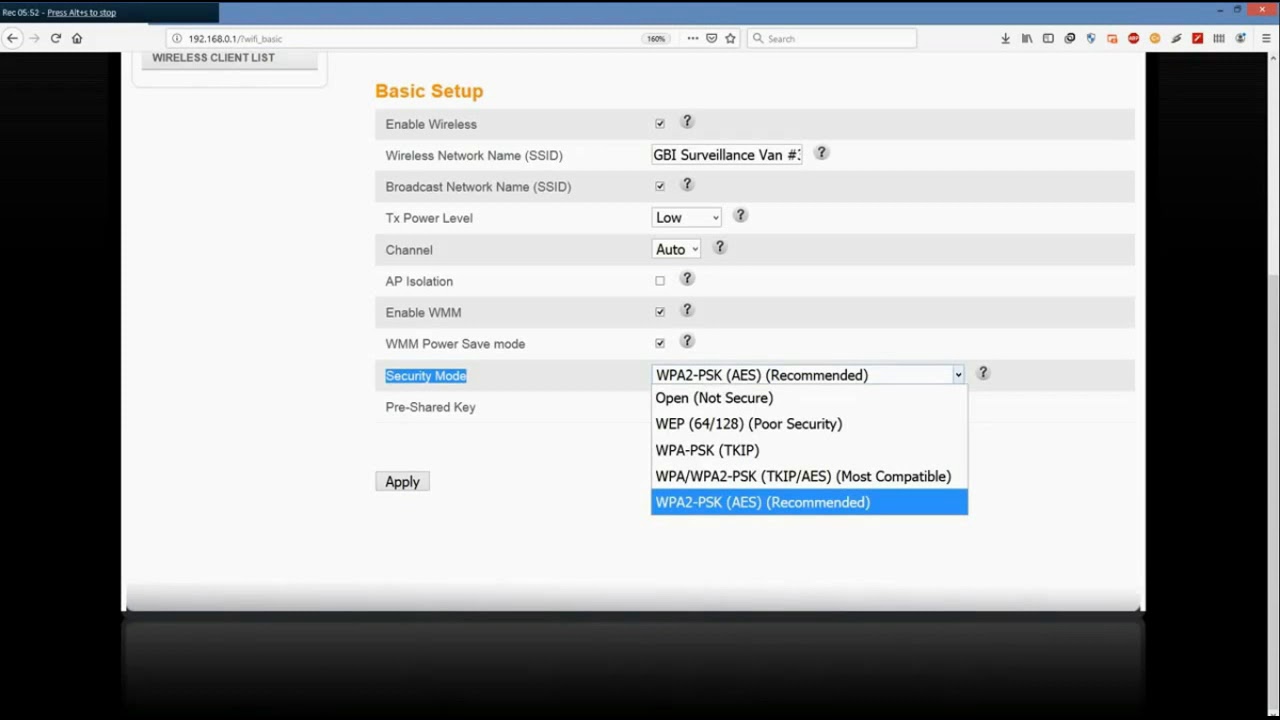Open the browser home page

click(77, 38)
